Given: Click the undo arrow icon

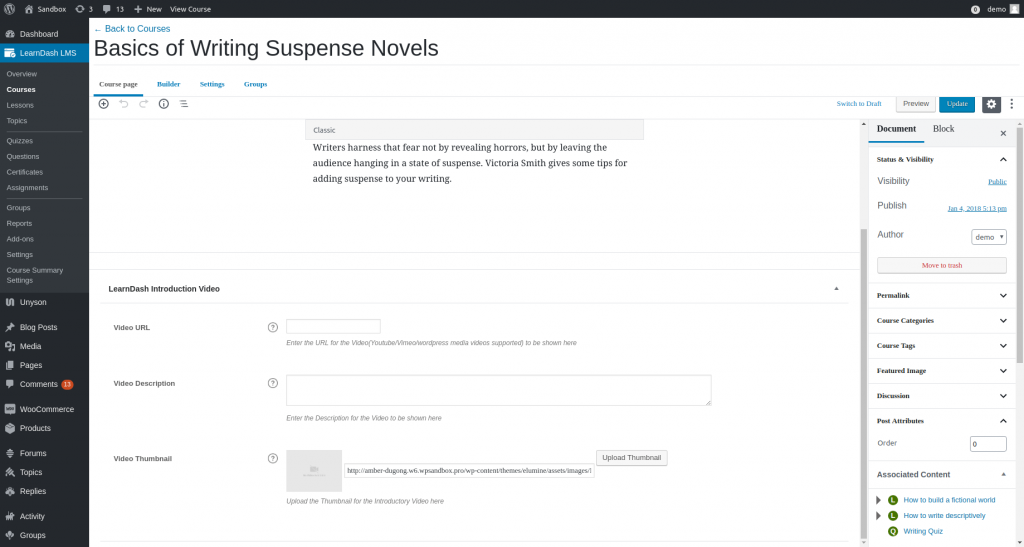Looking at the screenshot, I should pos(124,104).
